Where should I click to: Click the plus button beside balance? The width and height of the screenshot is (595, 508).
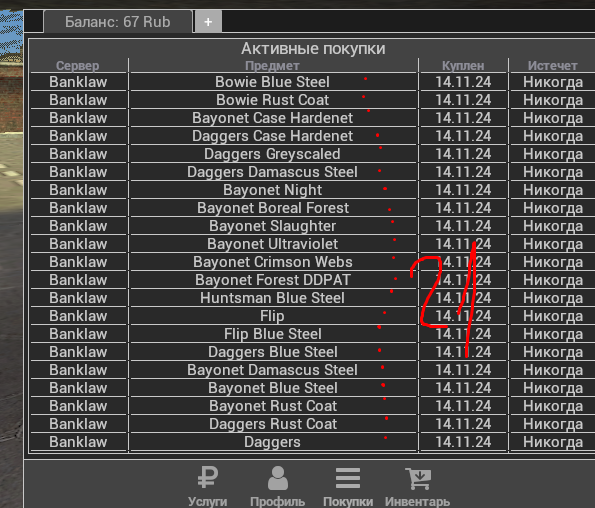[208, 22]
